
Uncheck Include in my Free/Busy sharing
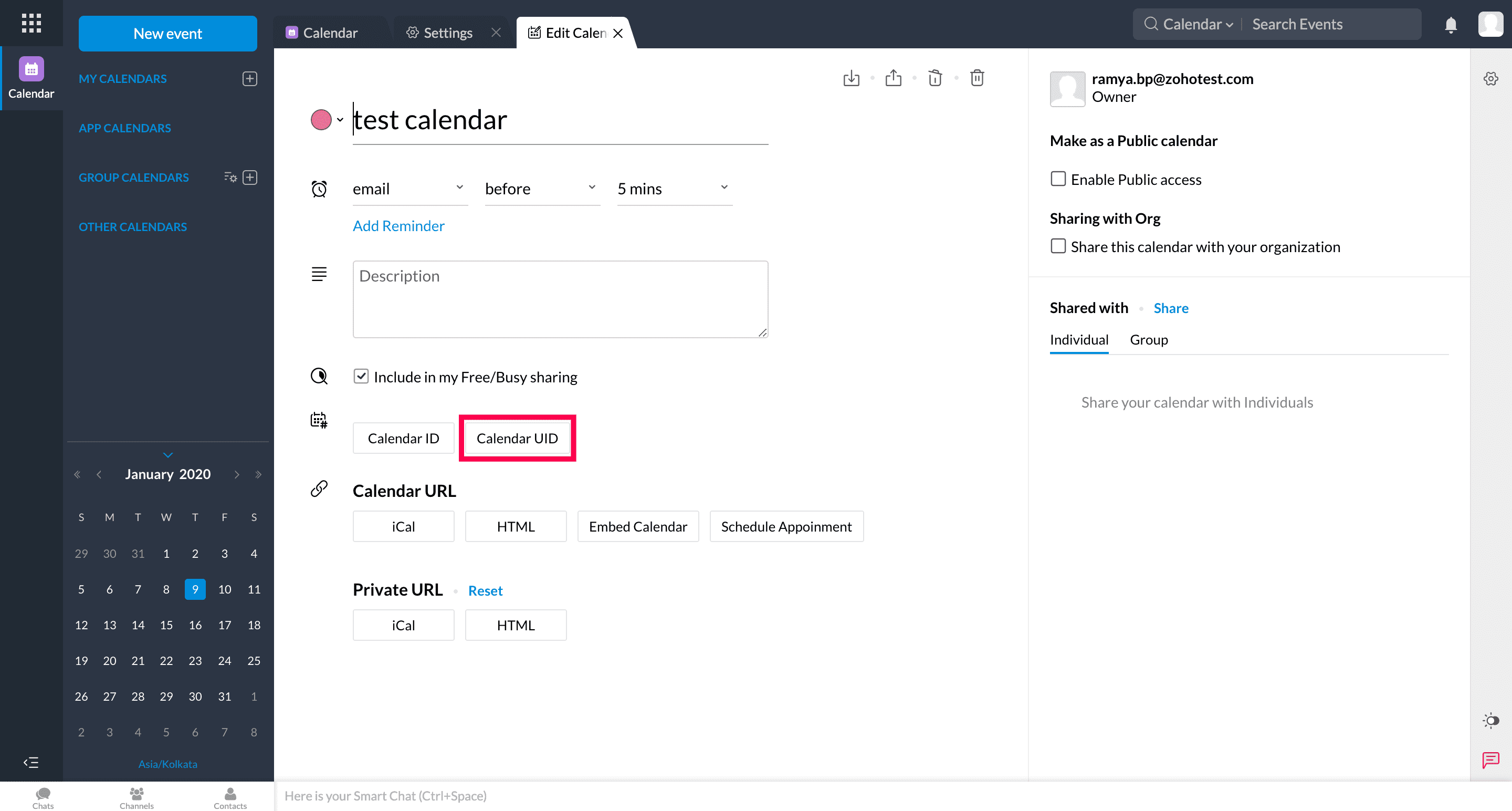point(361,377)
